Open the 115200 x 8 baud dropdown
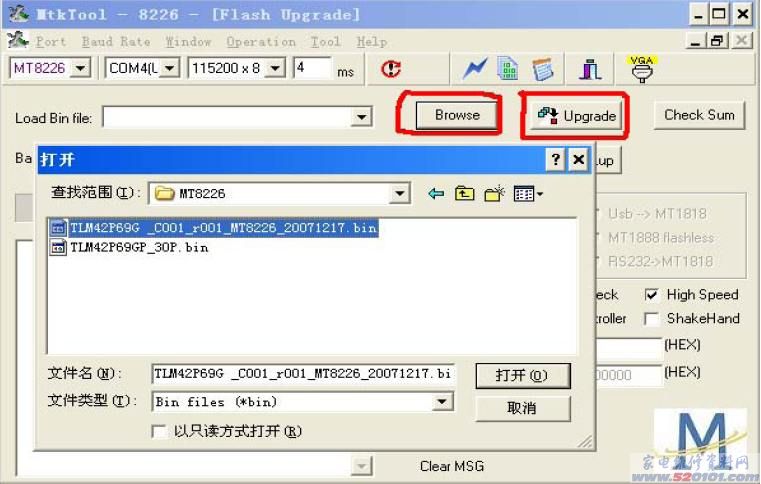The image size is (761, 484). click(275, 68)
